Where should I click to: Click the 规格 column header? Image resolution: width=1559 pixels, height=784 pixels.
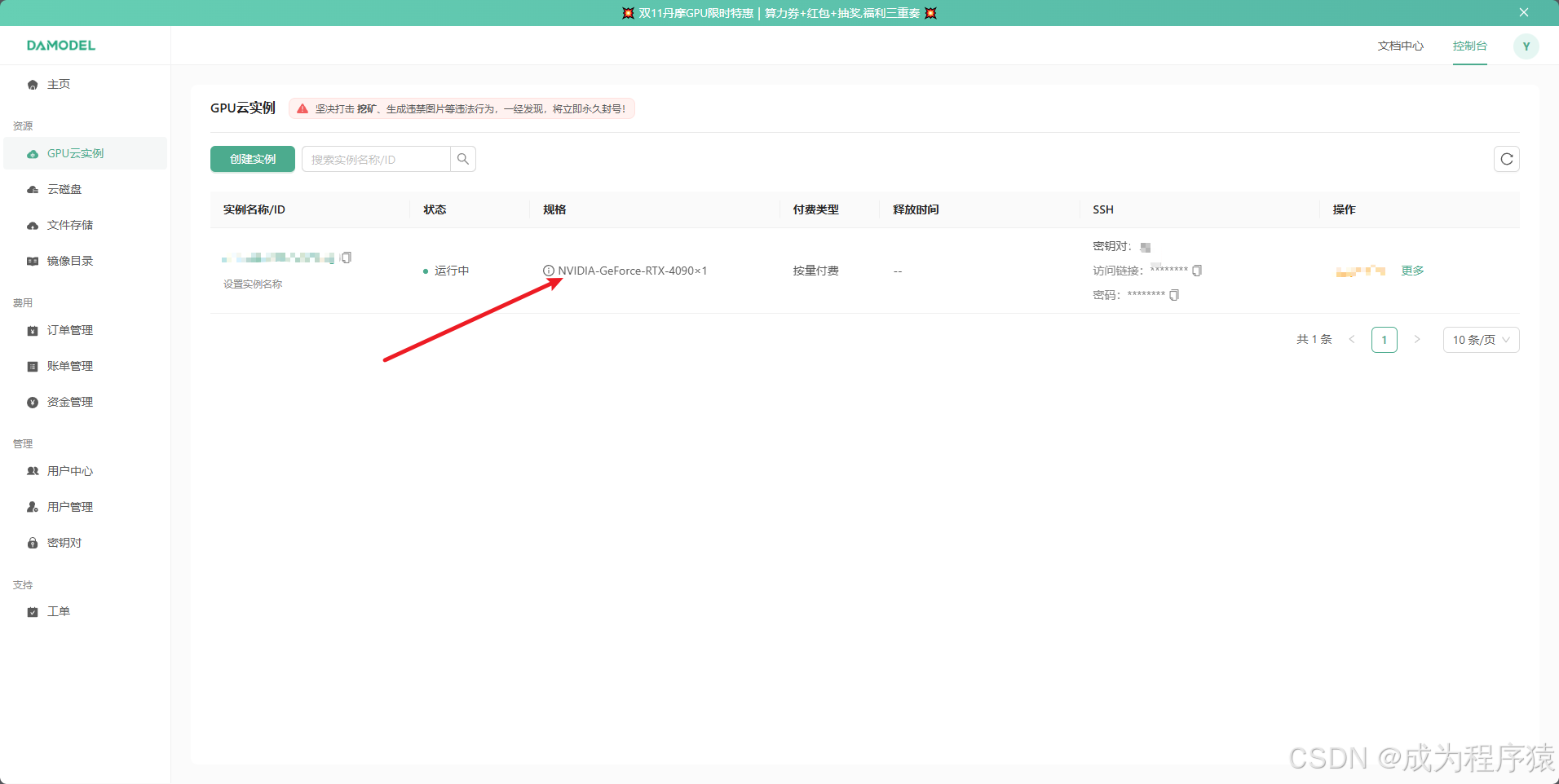(554, 209)
